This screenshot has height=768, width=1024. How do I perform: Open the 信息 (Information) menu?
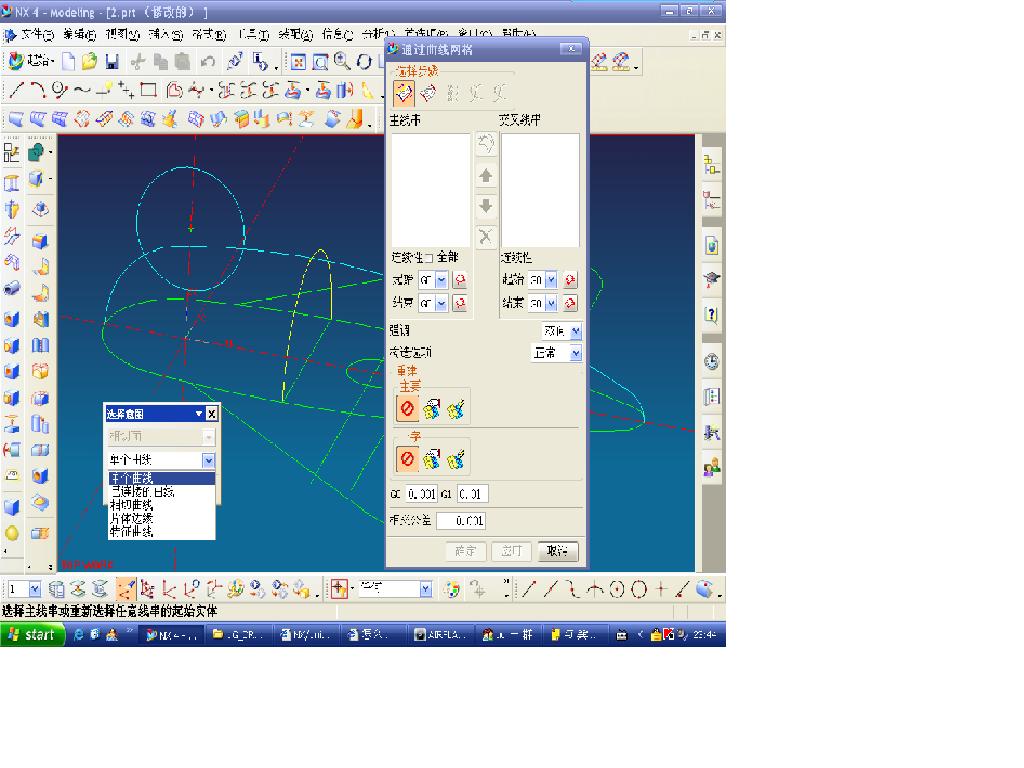337,34
